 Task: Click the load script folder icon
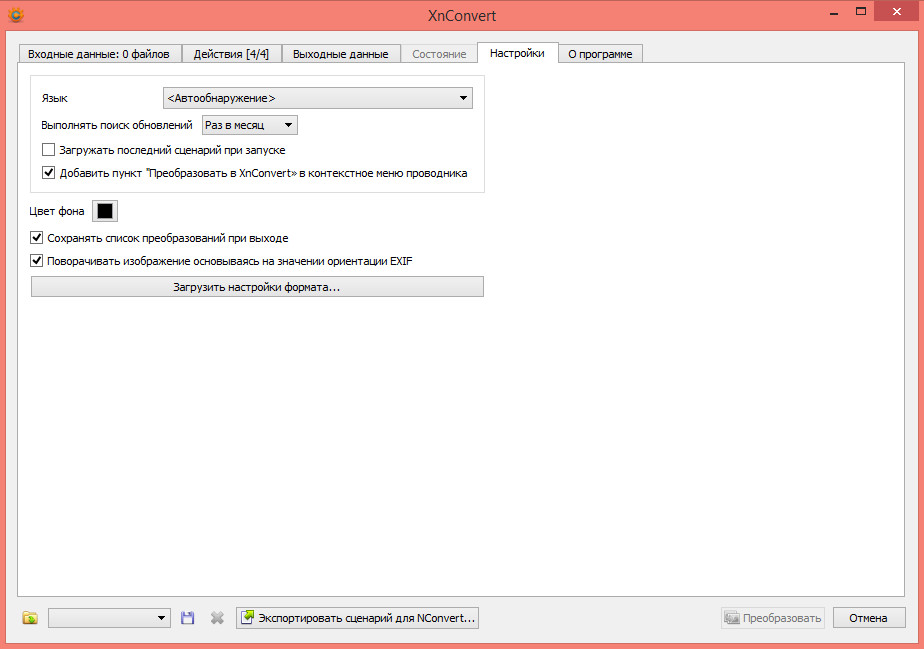point(30,618)
